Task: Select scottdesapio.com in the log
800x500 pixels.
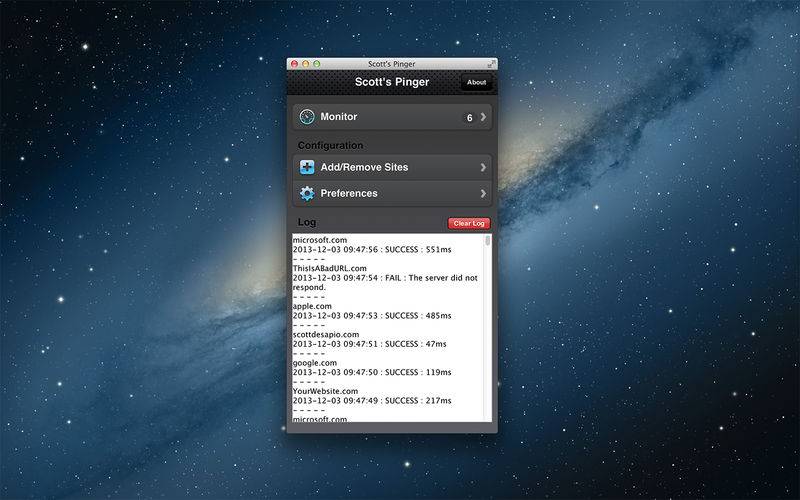Action: [x=326, y=335]
